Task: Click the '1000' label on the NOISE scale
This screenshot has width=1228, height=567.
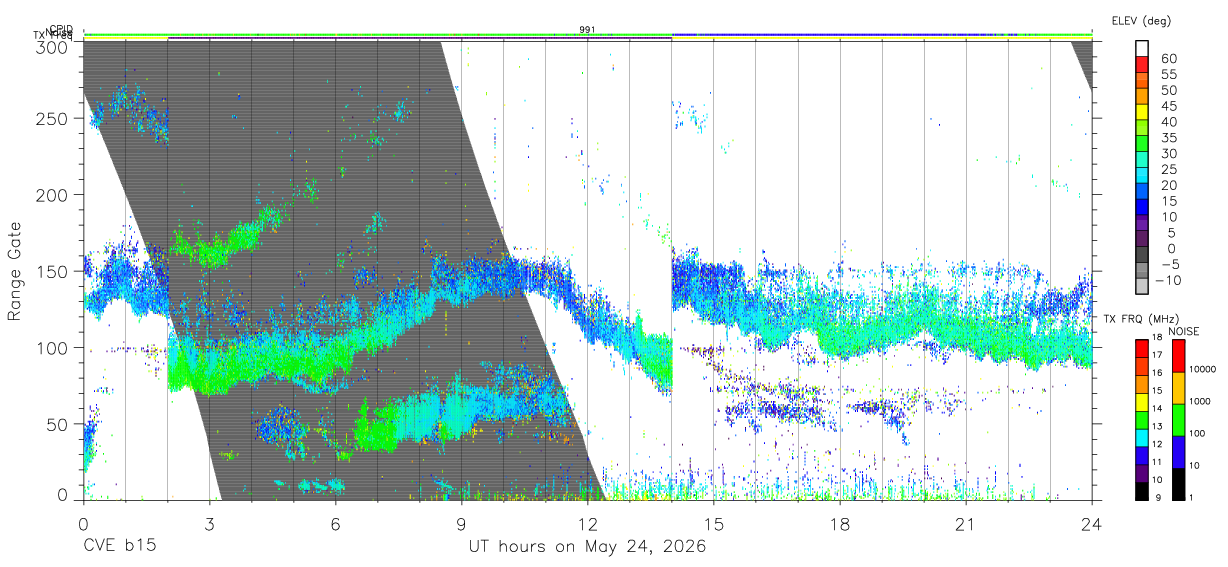Action: (1202, 402)
